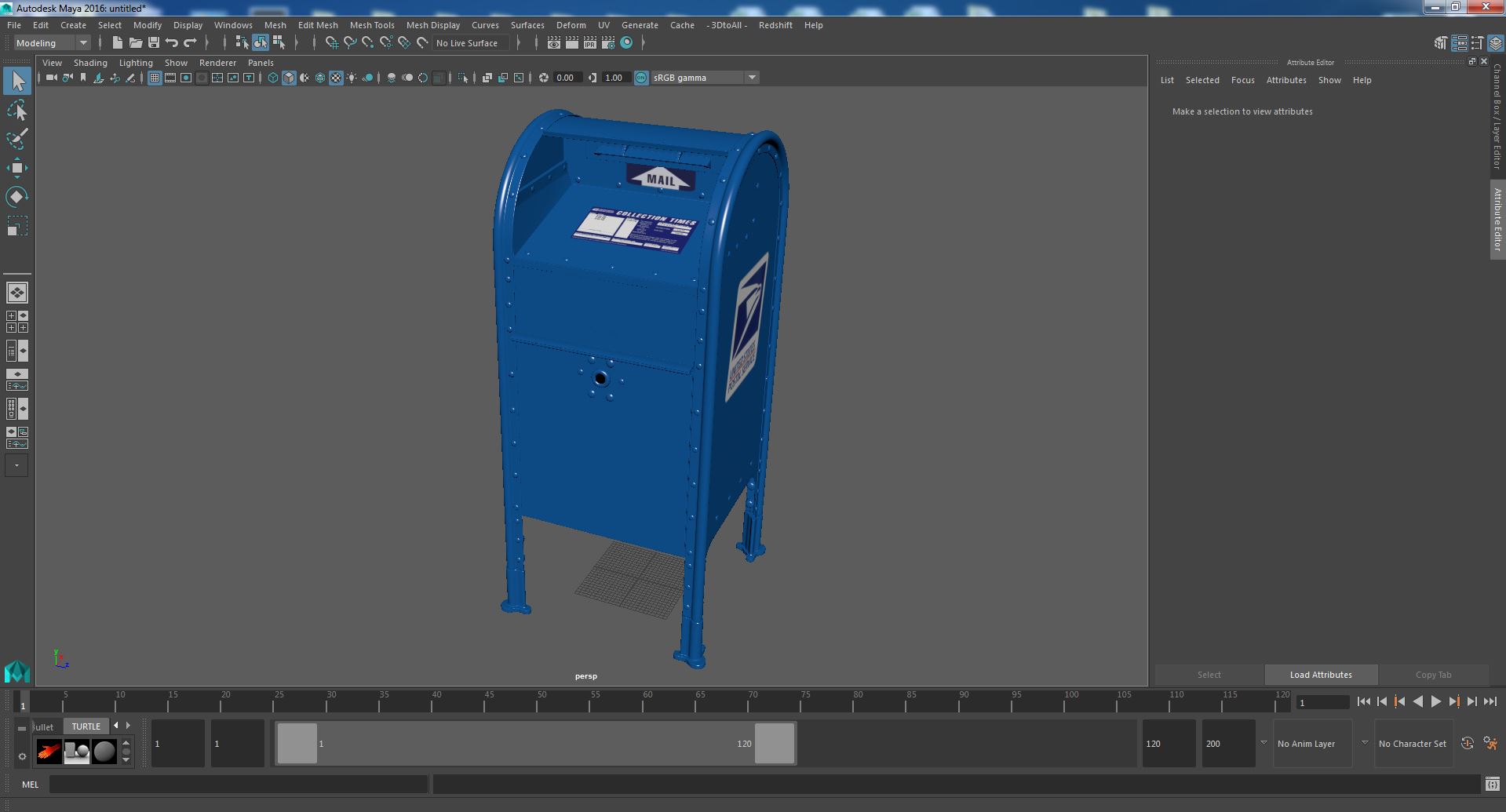1506x812 pixels.
Task: Toggle color management ON button
Action: [641, 78]
